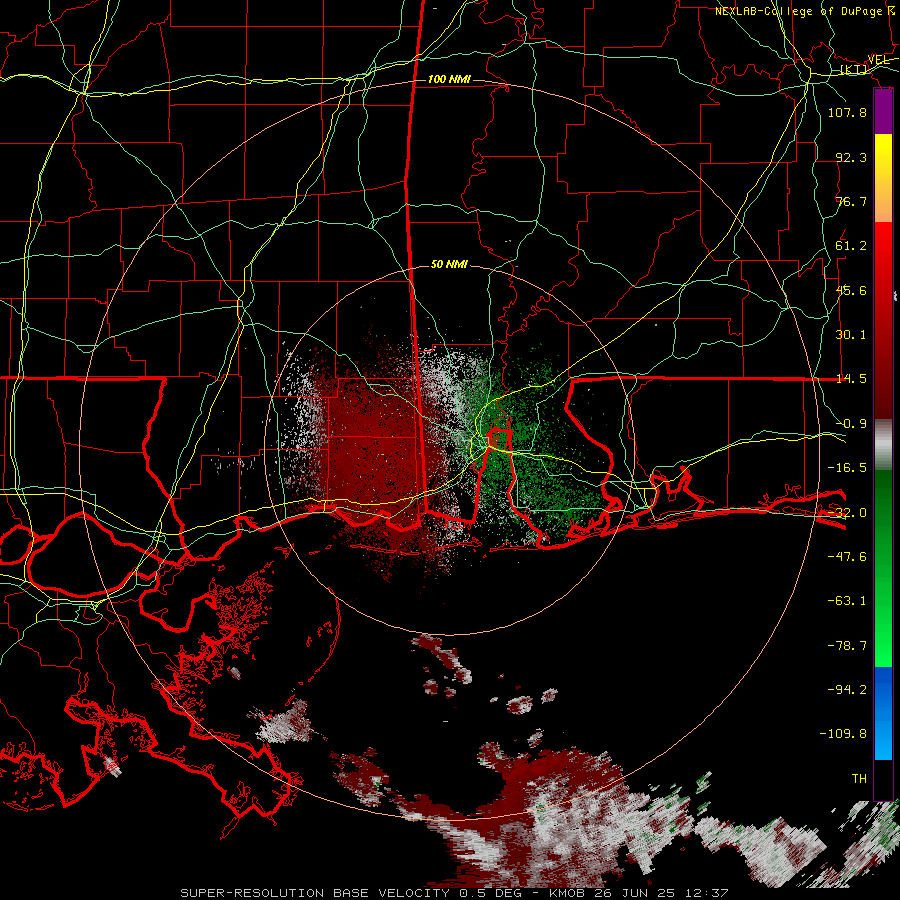This screenshot has height=900, width=900.
Task: Pick the black TH segment of the color bar
Action: coord(883,779)
